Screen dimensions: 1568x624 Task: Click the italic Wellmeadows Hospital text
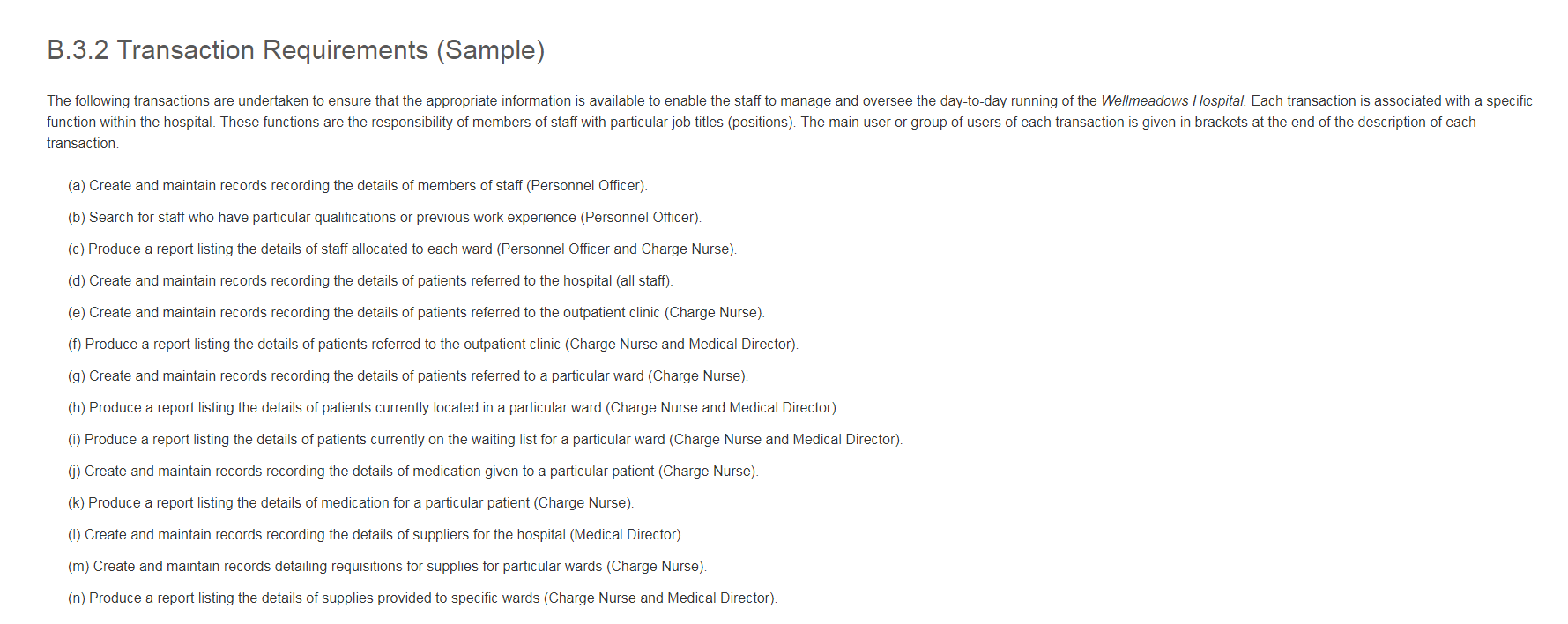(1172, 101)
